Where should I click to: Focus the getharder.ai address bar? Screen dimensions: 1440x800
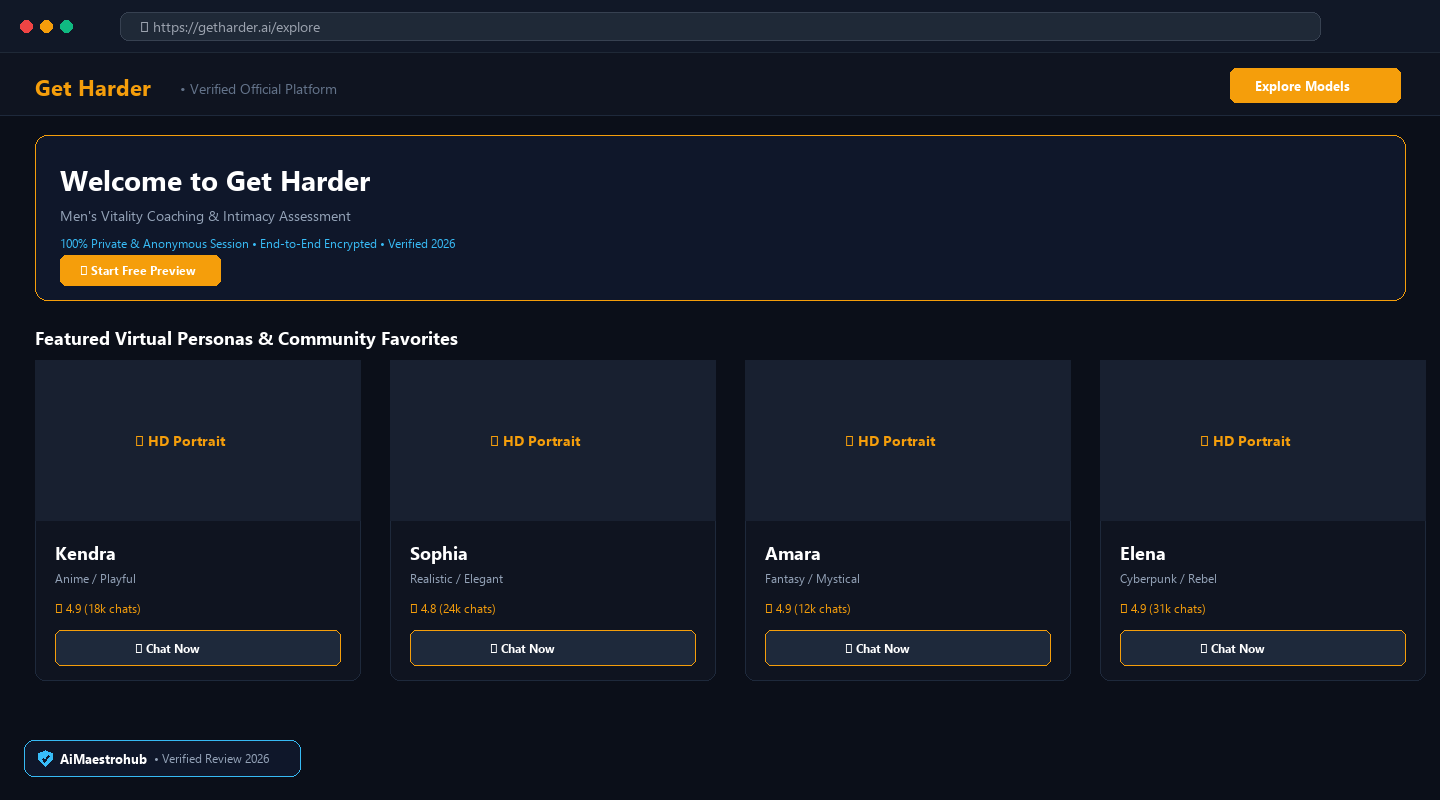point(720,27)
